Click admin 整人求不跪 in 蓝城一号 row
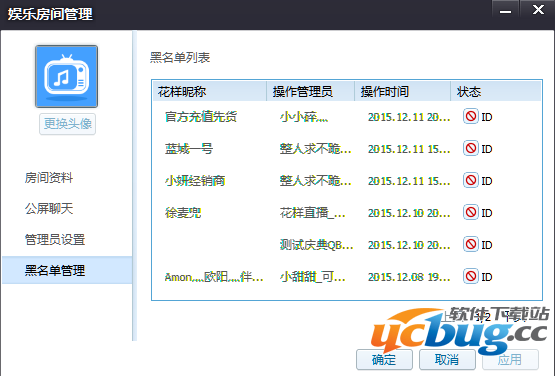This screenshot has width=555, height=376. point(315,149)
